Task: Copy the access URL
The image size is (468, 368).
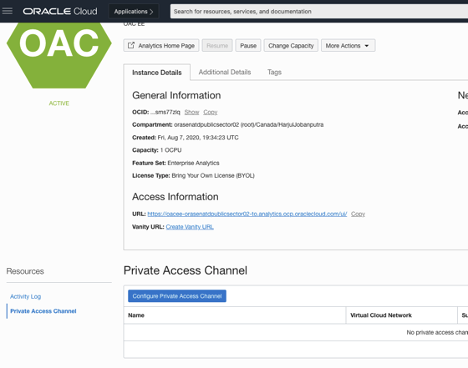Action: point(358,214)
